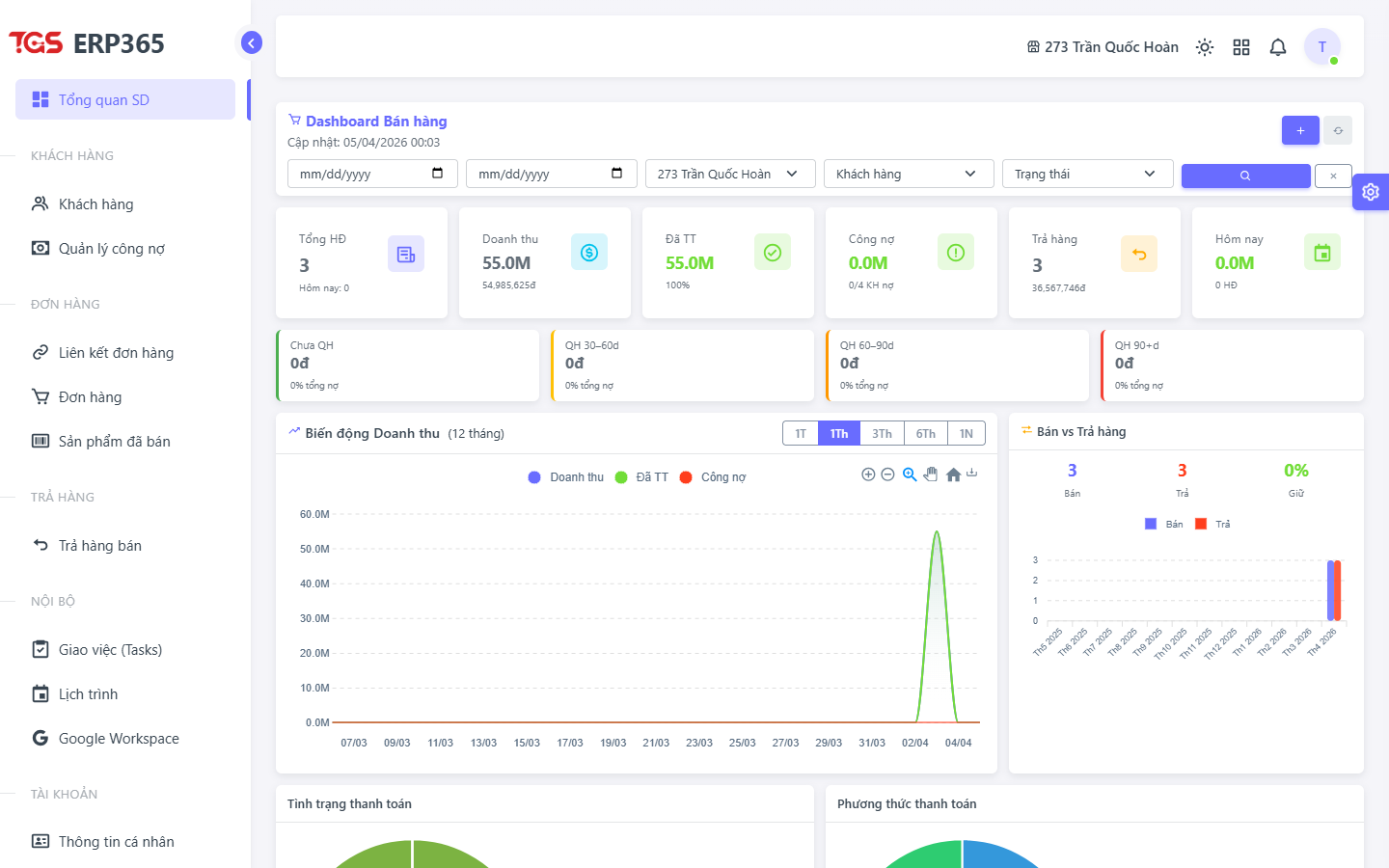Collapse the sidebar with the chevron button
The height and width of the screenshot is (868, 1389).
pos(251,42)
